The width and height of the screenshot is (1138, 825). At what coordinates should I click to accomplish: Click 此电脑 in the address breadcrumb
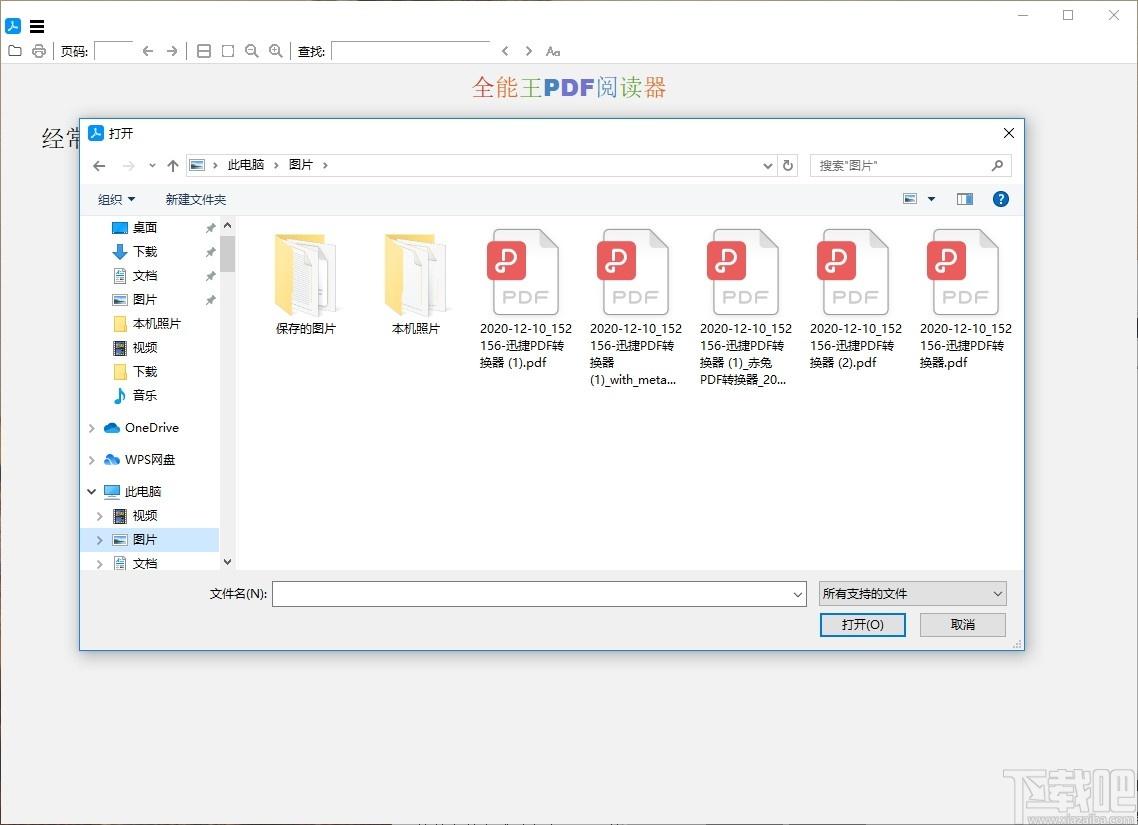pyautogui.click(x=246, y=165)
